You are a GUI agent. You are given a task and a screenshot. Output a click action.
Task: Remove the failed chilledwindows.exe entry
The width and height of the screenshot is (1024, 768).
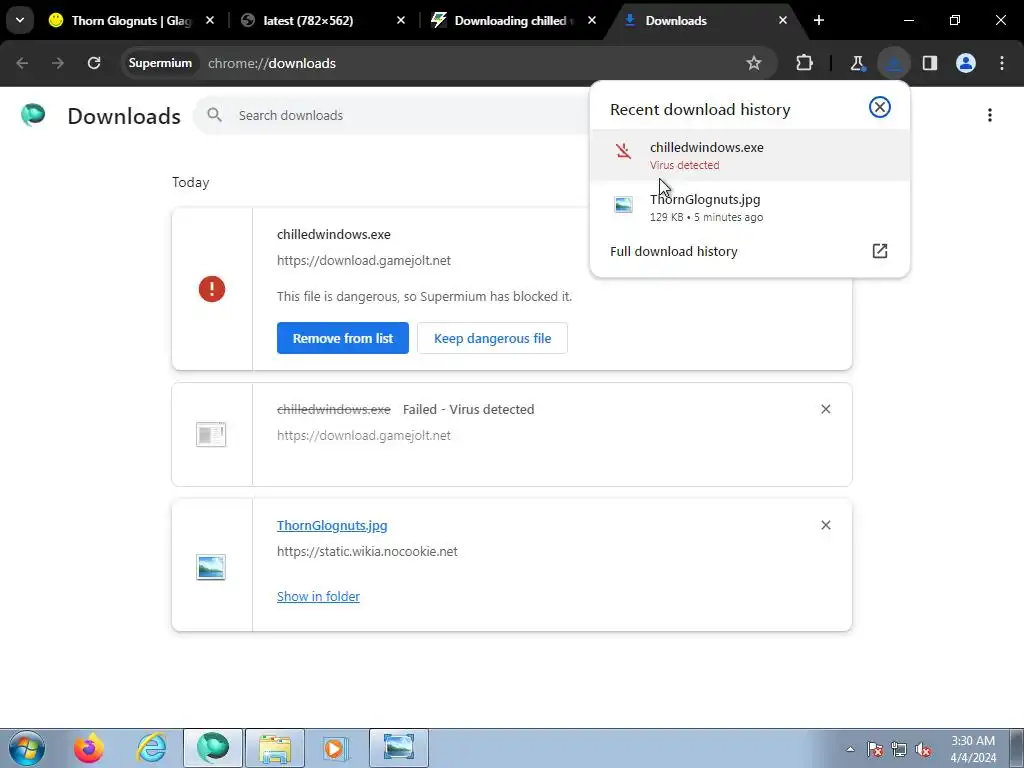(x=825, y=409)
